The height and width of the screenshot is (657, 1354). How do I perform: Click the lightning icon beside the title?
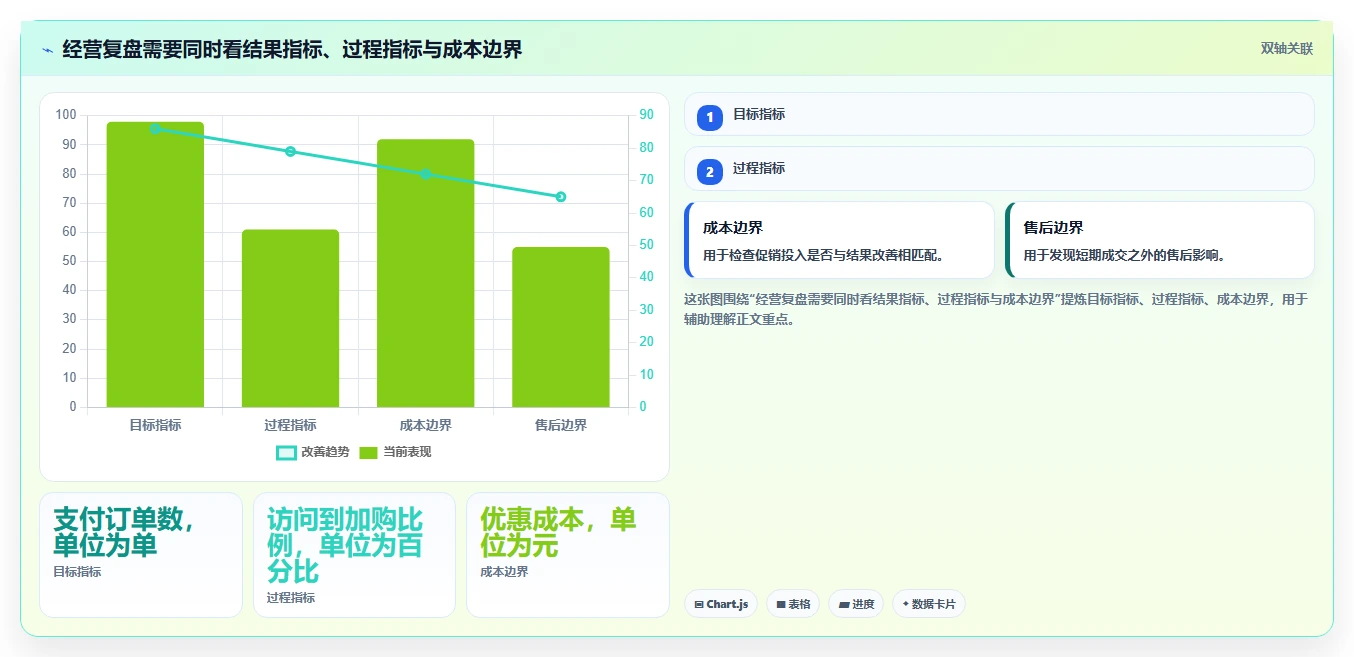[x=47, y=50]
